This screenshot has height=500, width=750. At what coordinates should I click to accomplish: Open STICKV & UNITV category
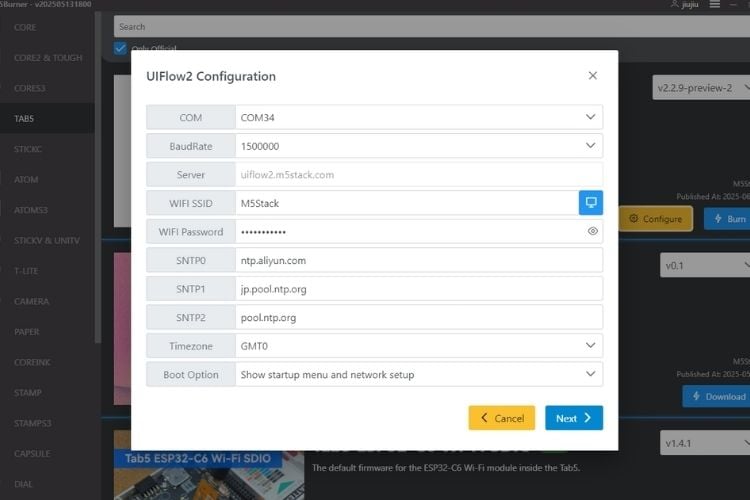pyautogui.click(x=46, y=241)
